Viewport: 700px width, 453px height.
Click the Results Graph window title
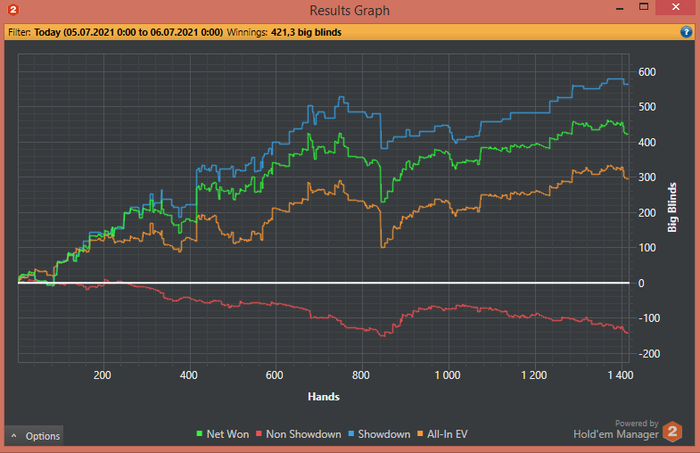coord(350,10)
